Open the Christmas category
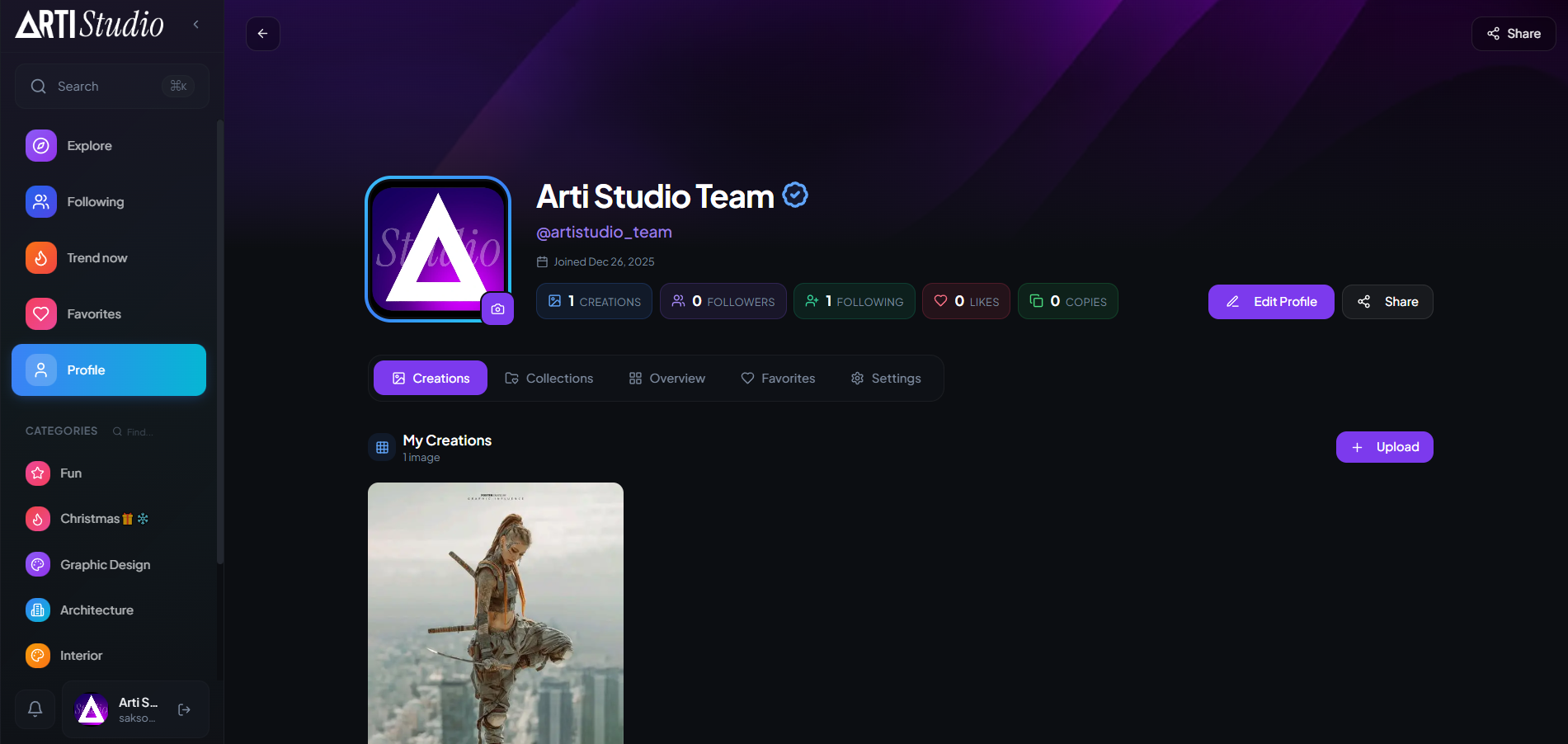 pyautogui.click(x=109, y=519)
